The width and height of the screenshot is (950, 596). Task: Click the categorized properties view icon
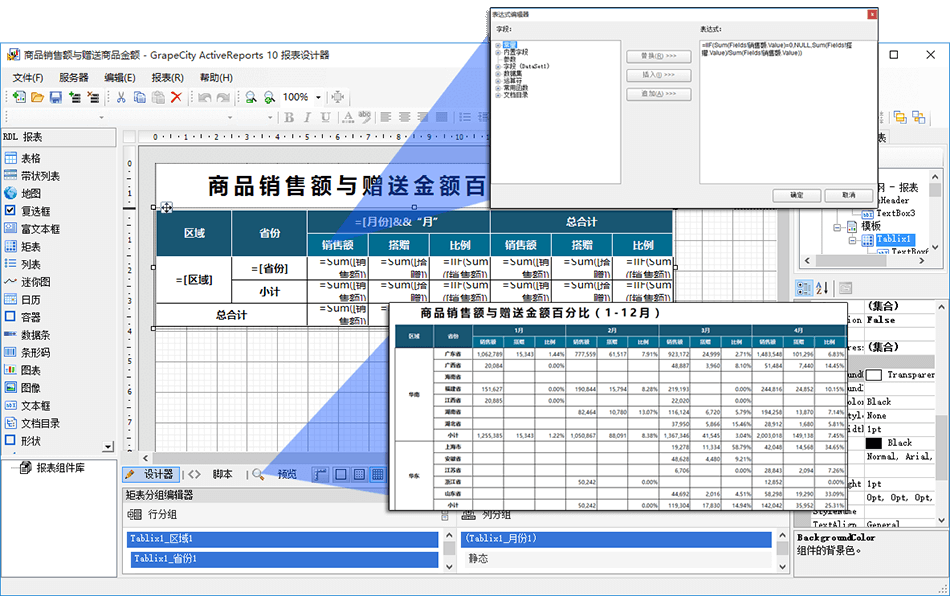[804, 288]
